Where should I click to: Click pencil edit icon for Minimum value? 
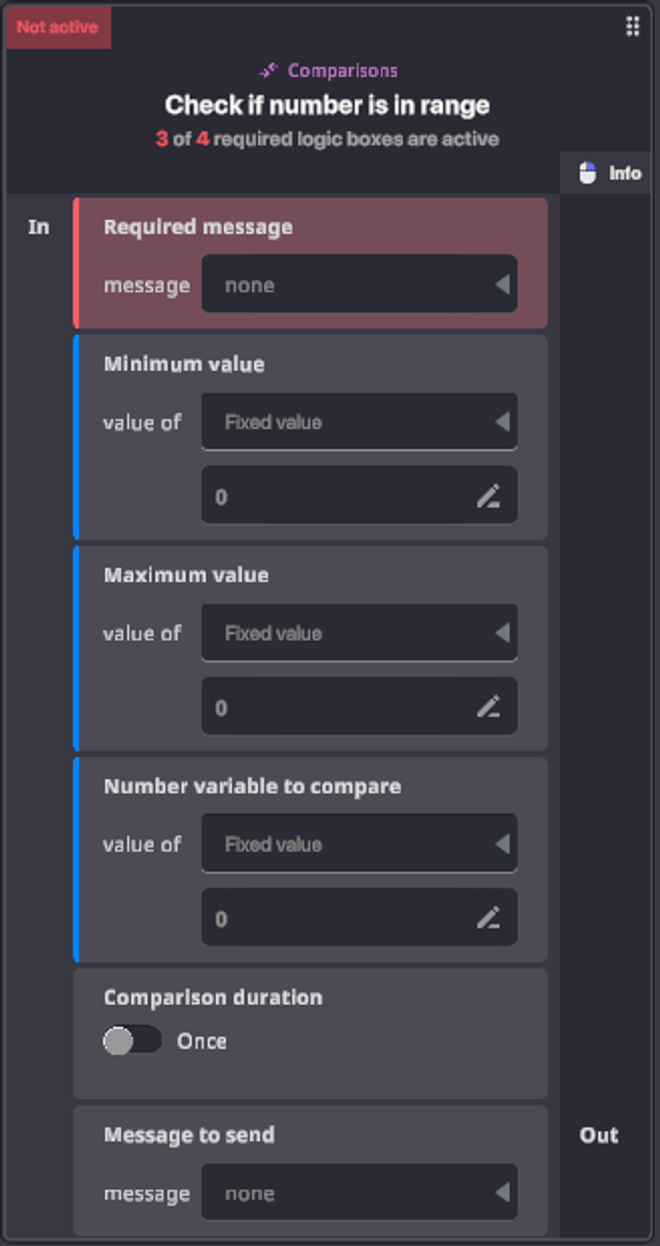pos(488,496)
